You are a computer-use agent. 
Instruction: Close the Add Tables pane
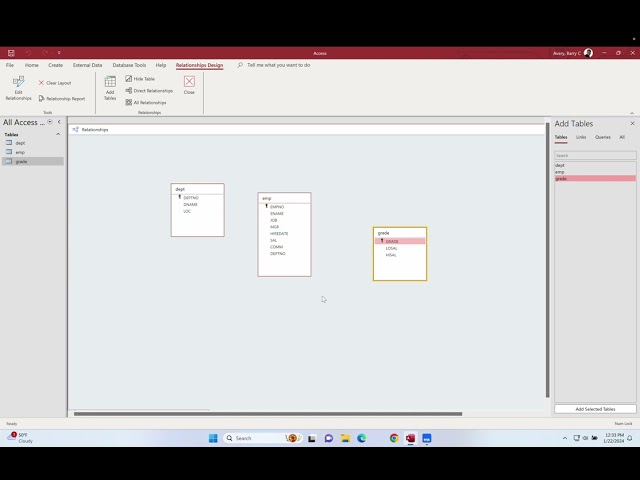(x=632, y=123)
